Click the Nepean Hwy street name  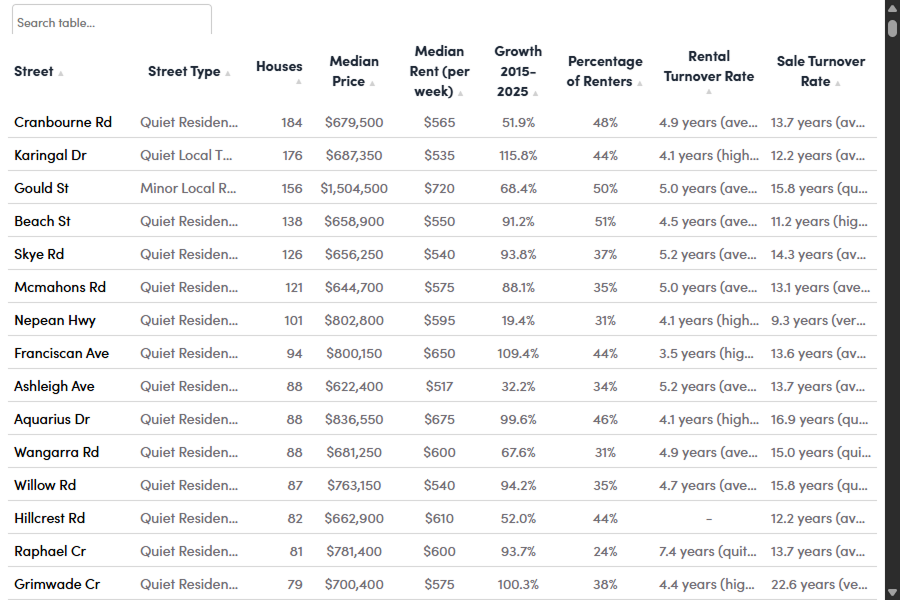tap(55, 320)
